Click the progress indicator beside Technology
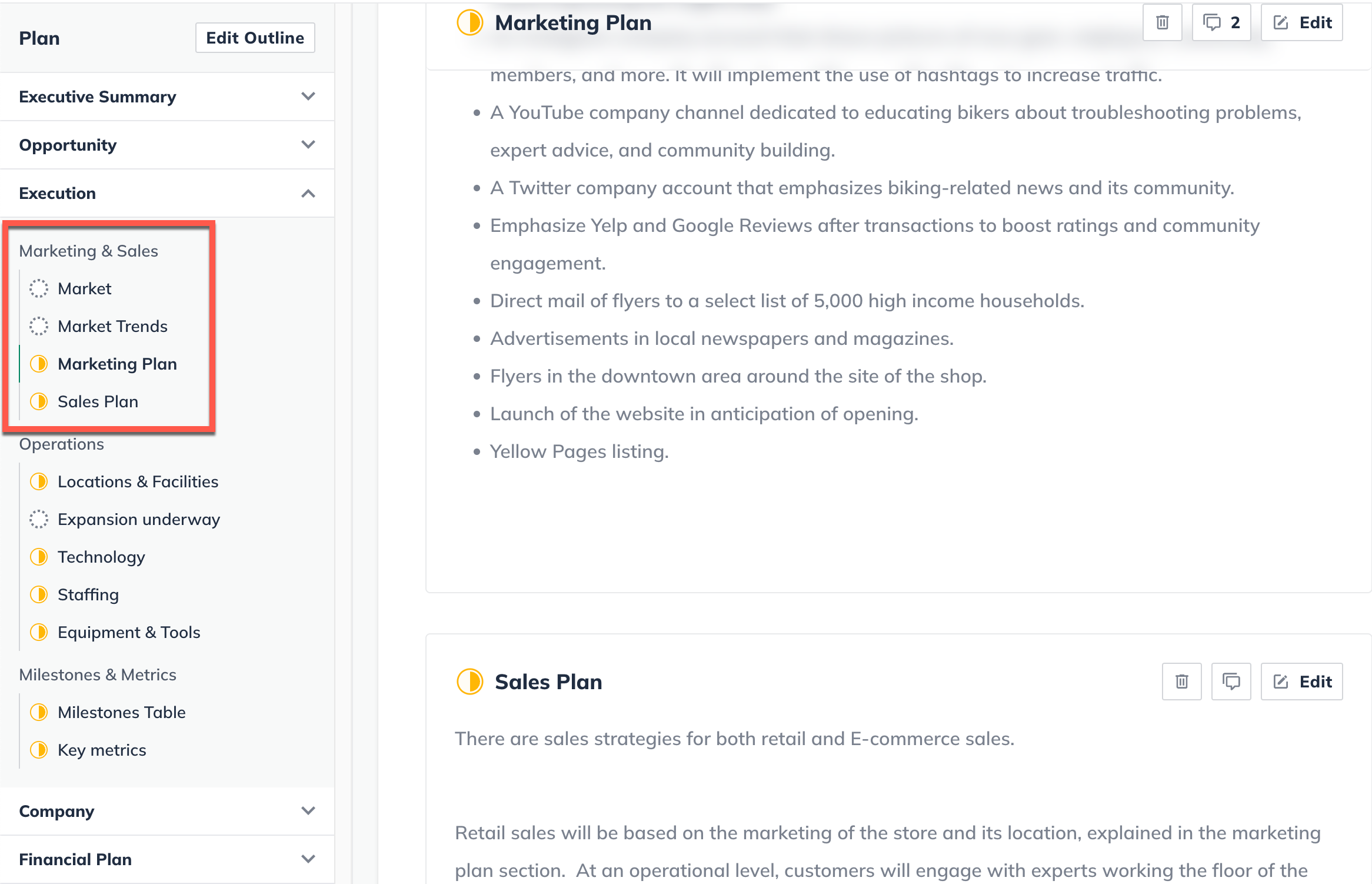The width and height of the screenshot is (1372, 884). [39, 557]
